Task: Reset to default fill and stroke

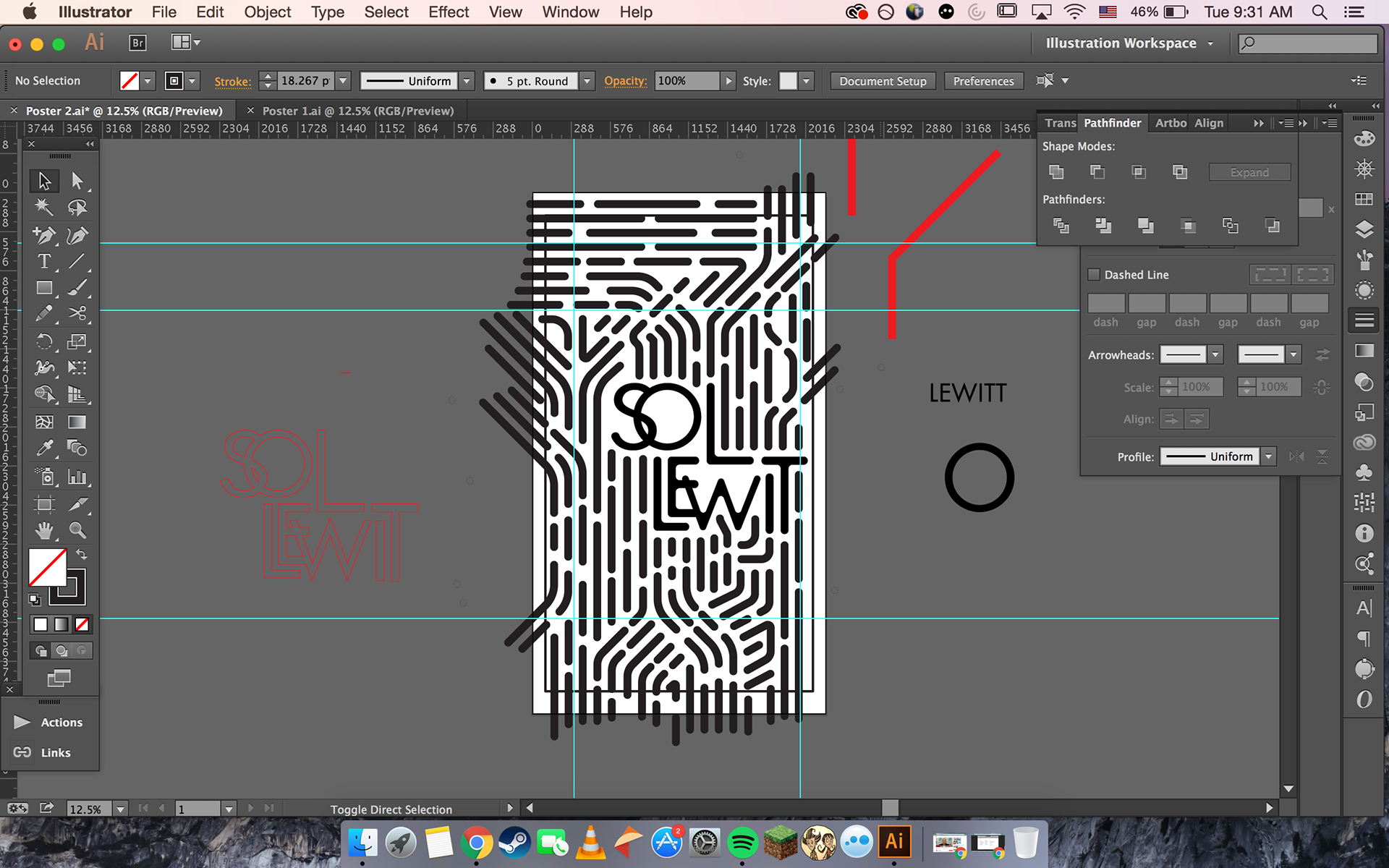Action: point(34,599)
